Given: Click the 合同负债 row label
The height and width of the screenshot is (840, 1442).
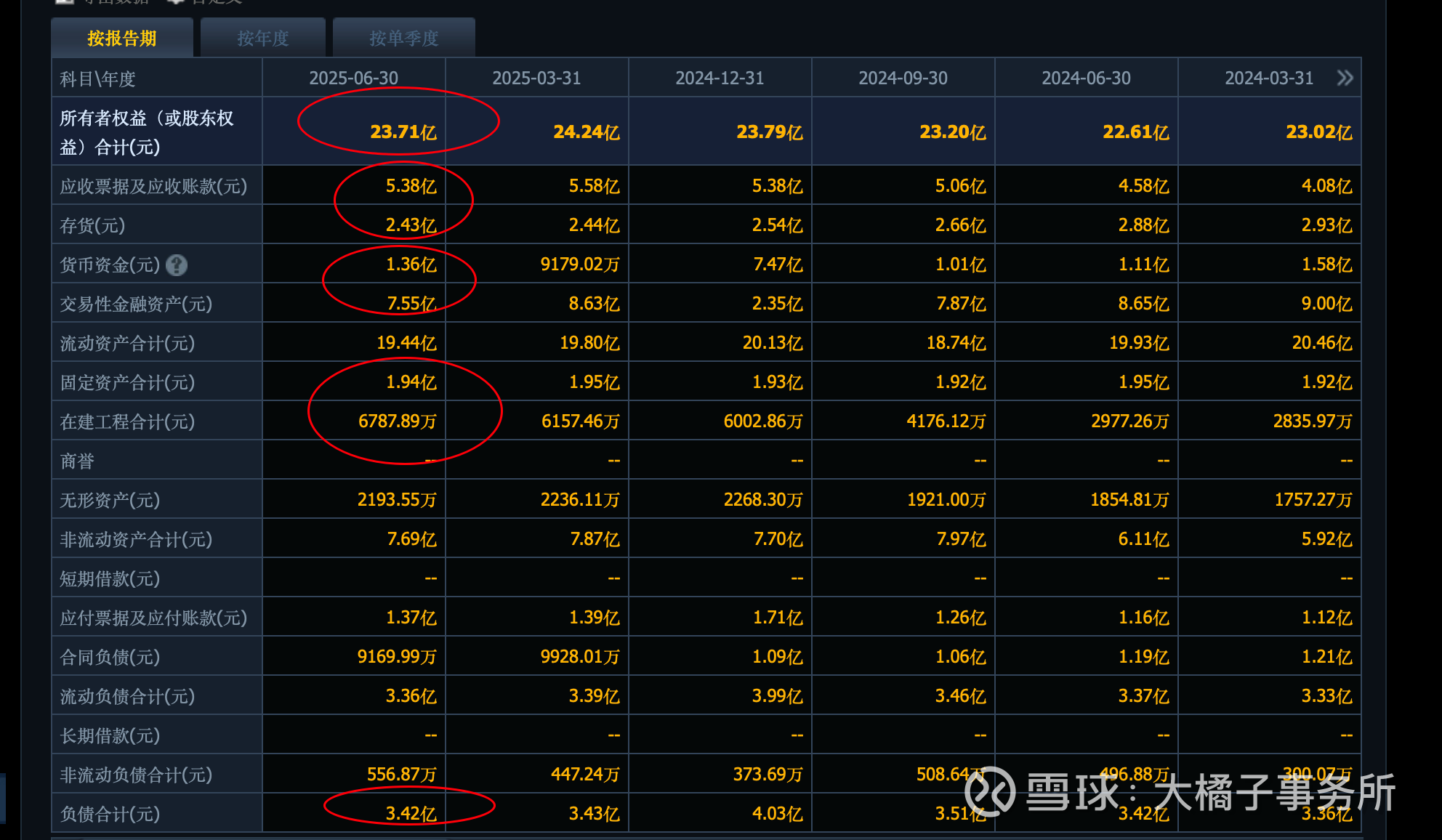Looking at the screenshot, I should pyautogui.click(x=110, y=657).
